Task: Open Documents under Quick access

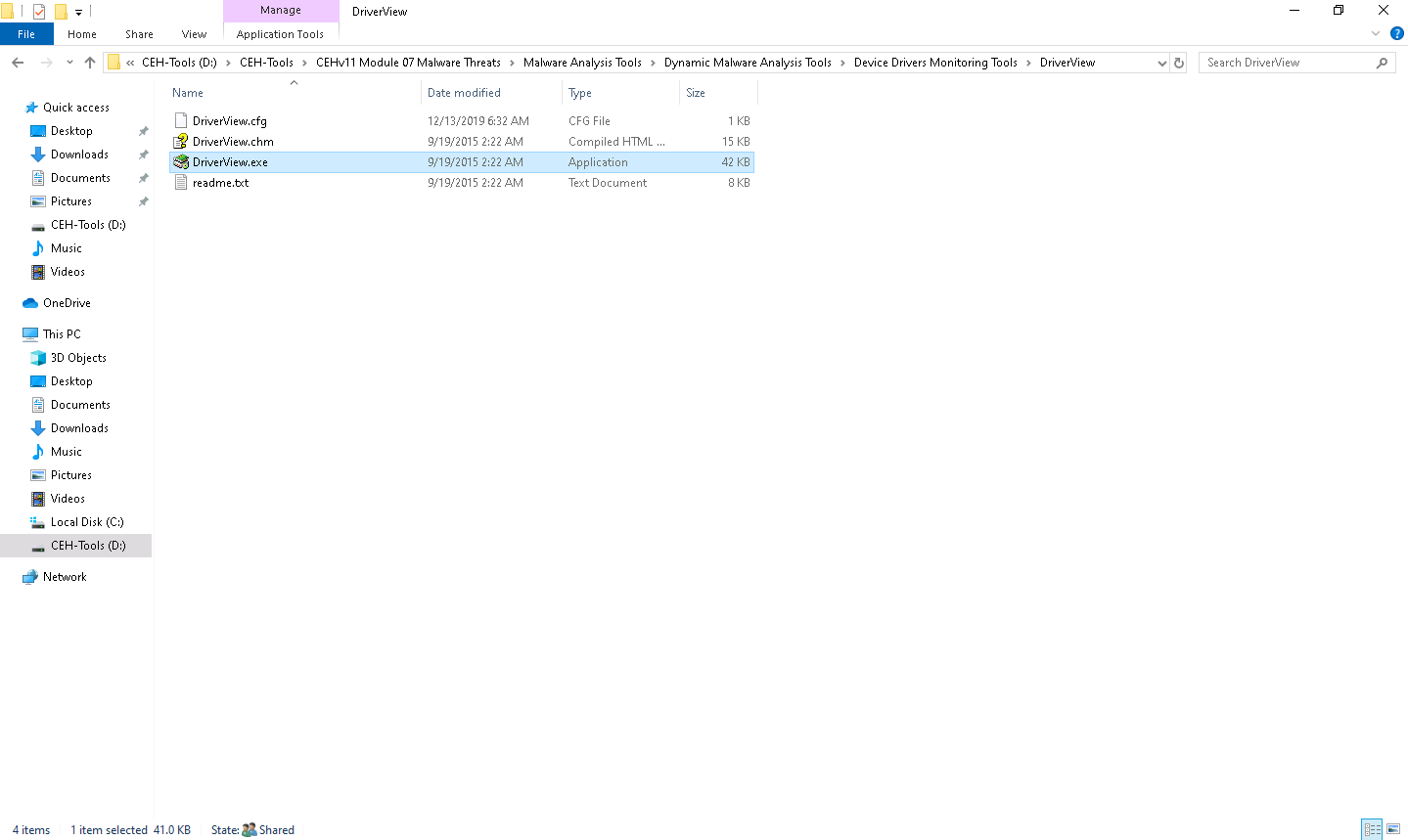Action: pos(80,178)
